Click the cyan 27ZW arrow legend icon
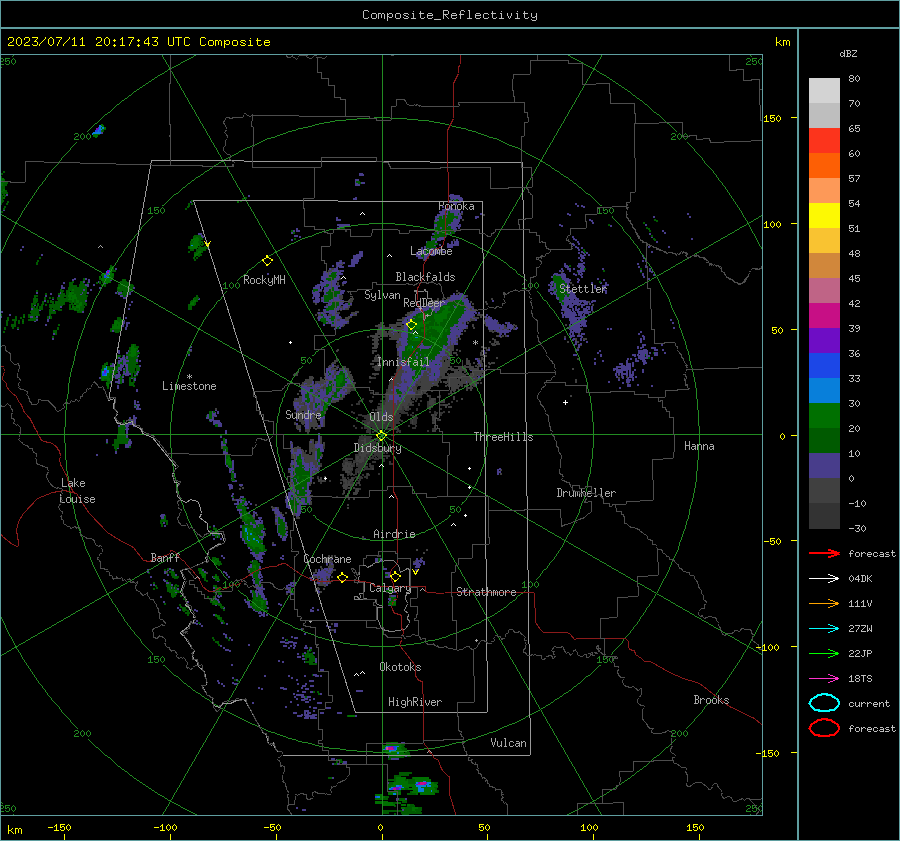Viewport: 900px width, 841px height. 824,629
